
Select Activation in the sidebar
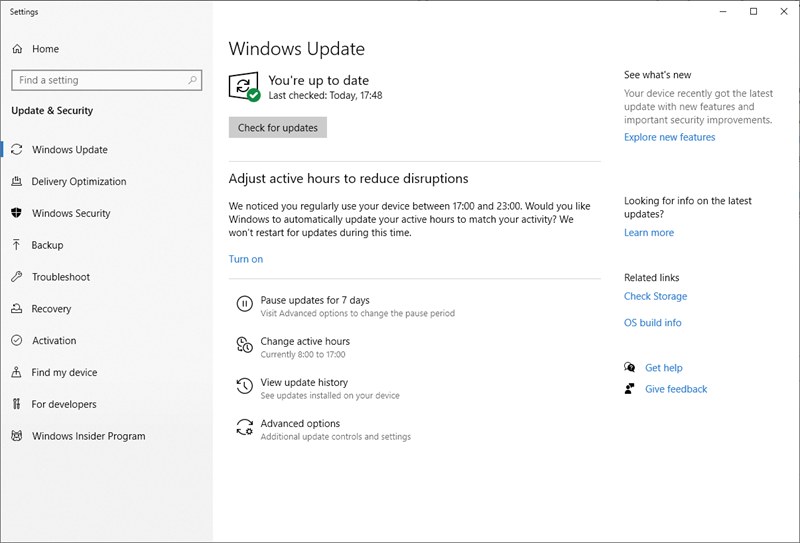(x=54, y=341)
